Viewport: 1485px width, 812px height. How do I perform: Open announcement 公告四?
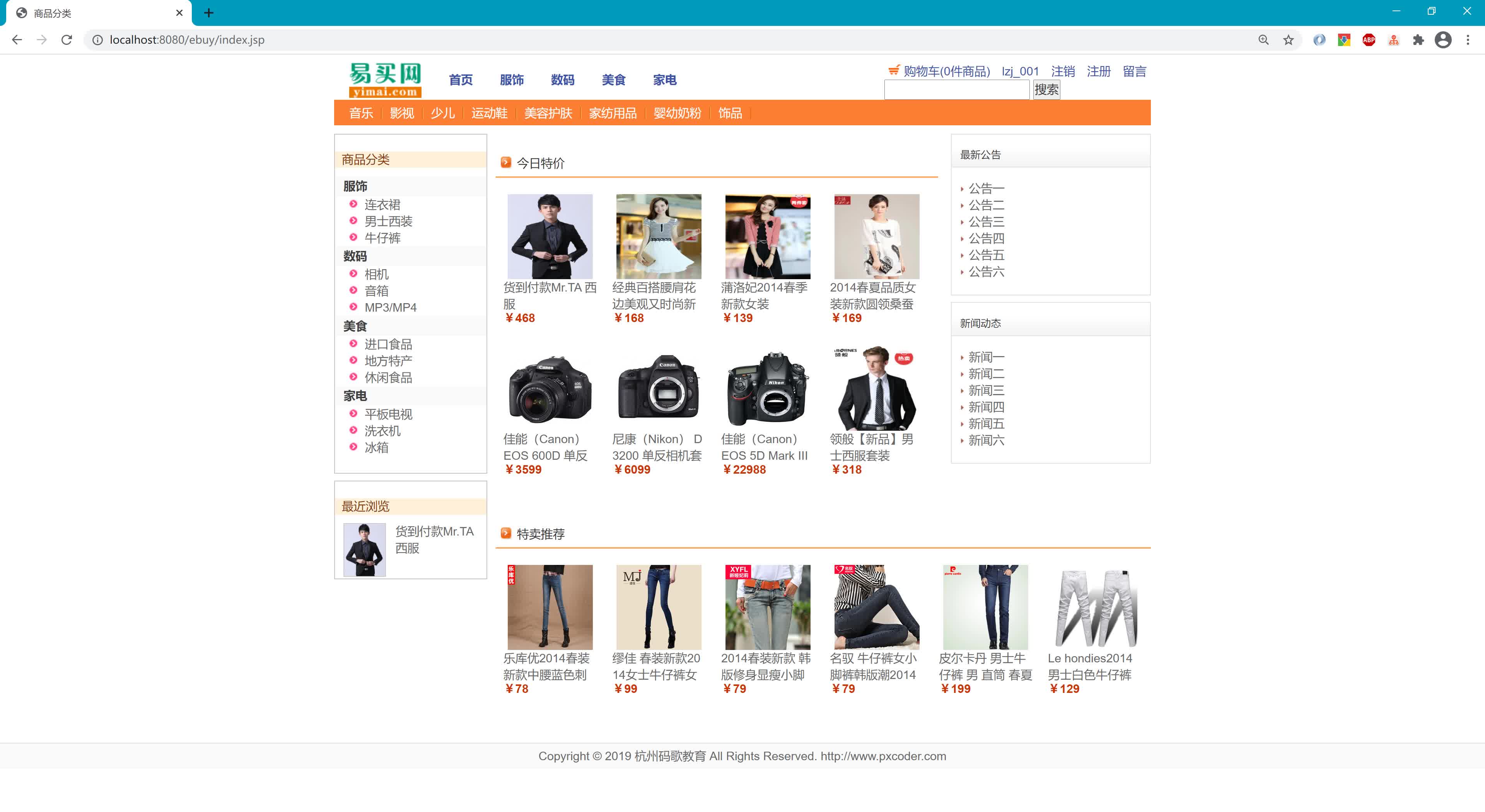coord(987,238)
